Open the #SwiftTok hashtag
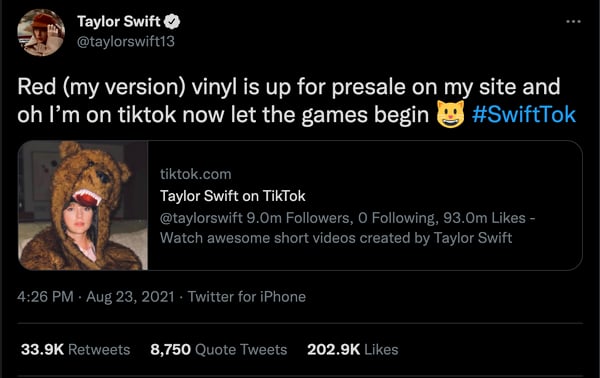This screenshot has width=600, height=378. coord(523,114)
